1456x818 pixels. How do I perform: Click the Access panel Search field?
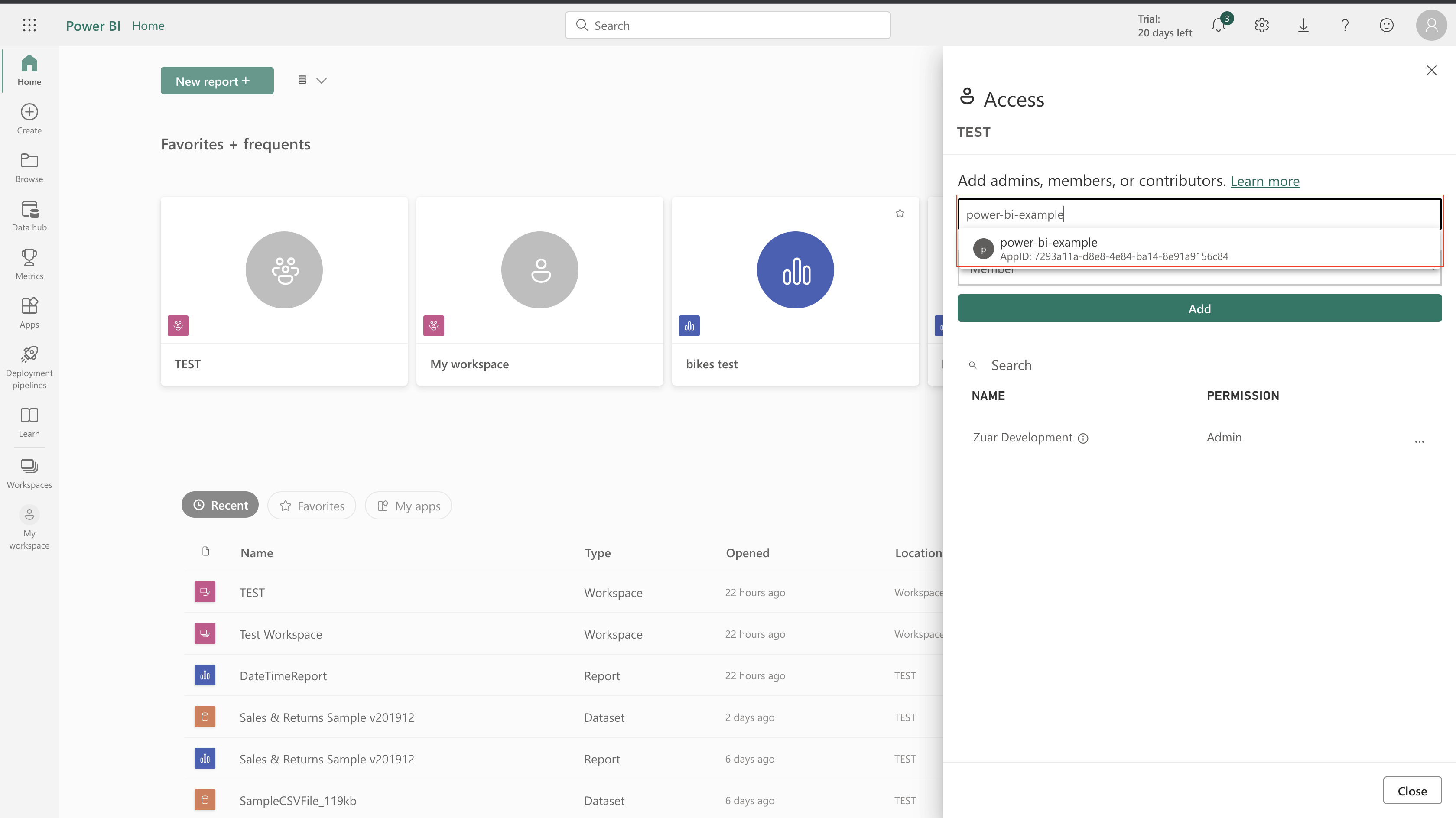coord(1199,365)
